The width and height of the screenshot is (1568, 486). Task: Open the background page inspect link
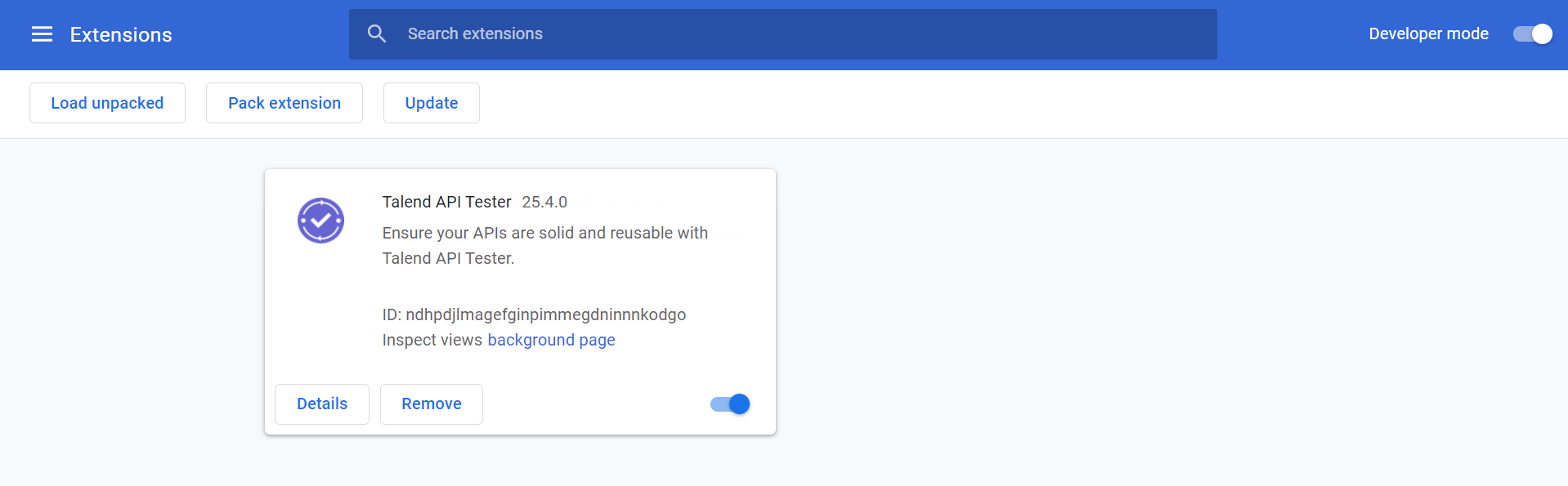(x=551, y=340)
